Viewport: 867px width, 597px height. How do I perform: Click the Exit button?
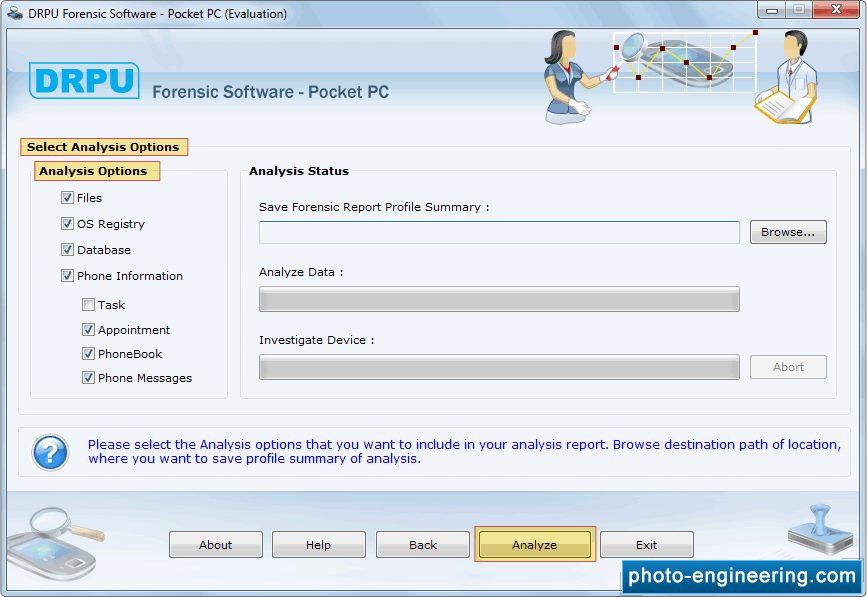646,545
